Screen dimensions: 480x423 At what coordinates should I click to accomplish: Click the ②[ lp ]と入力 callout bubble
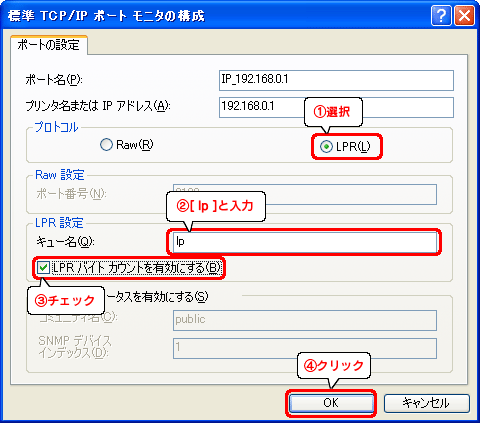tap(216, 206)
